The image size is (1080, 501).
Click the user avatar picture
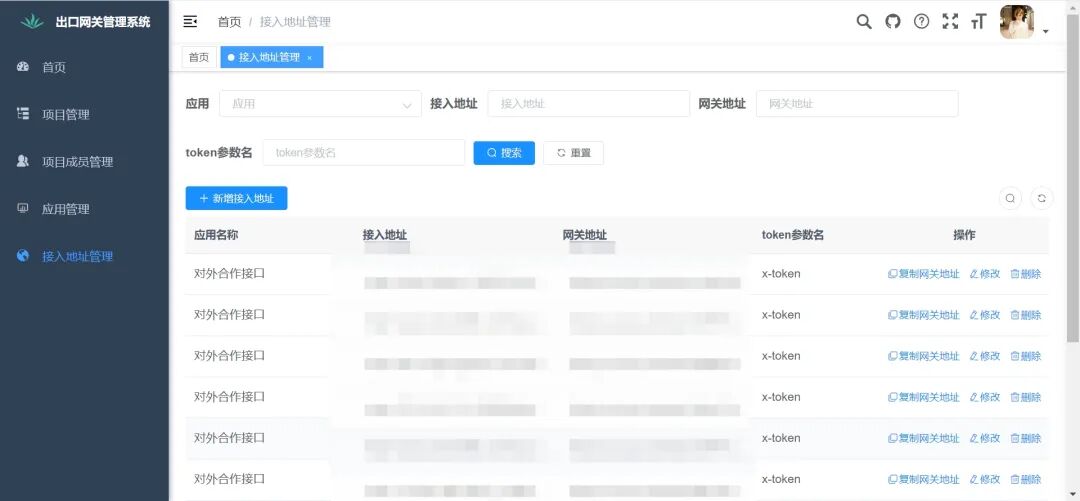pos(1017,22)
